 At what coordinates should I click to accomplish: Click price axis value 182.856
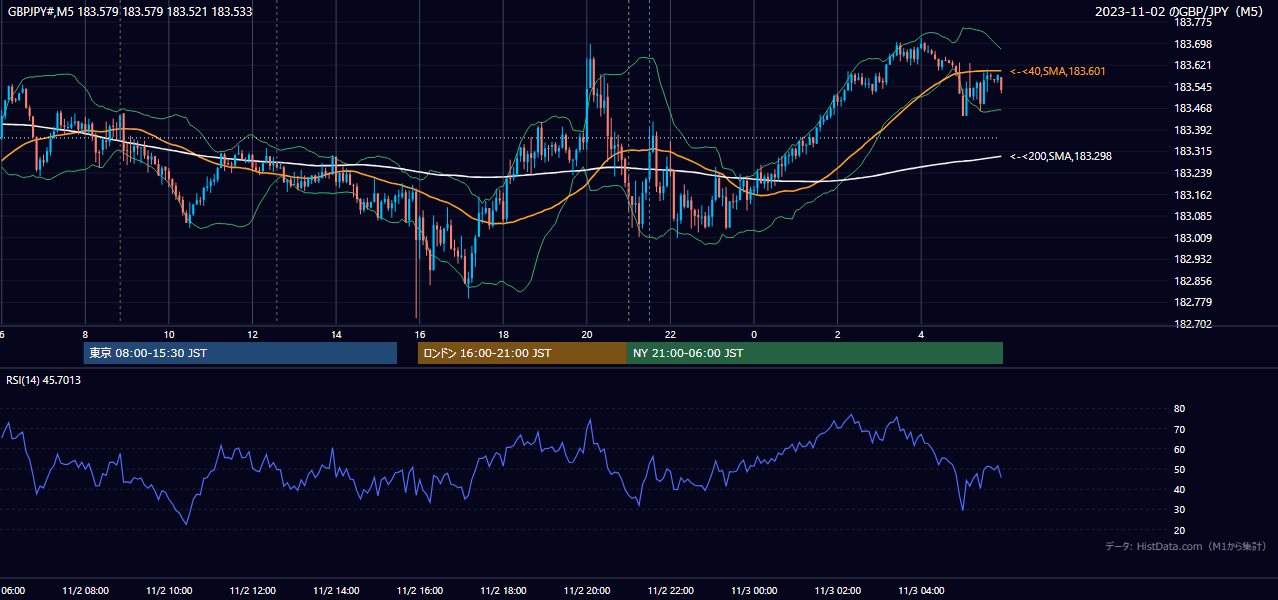click(x=1193, y=281)
